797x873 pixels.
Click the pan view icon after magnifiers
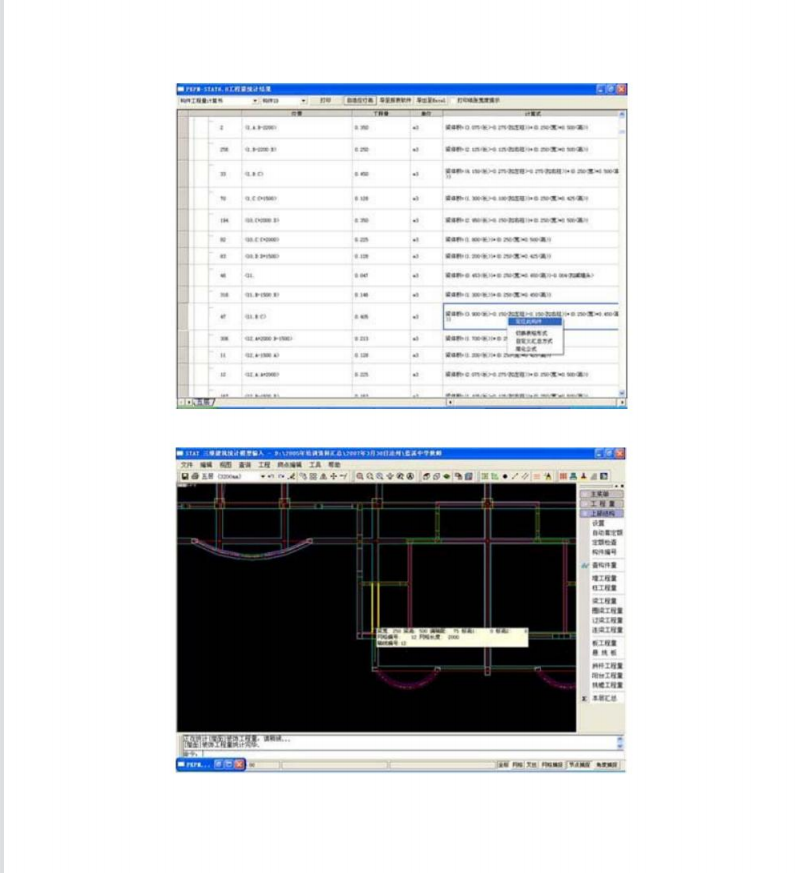pyautogui.click(x=390, y=476)
